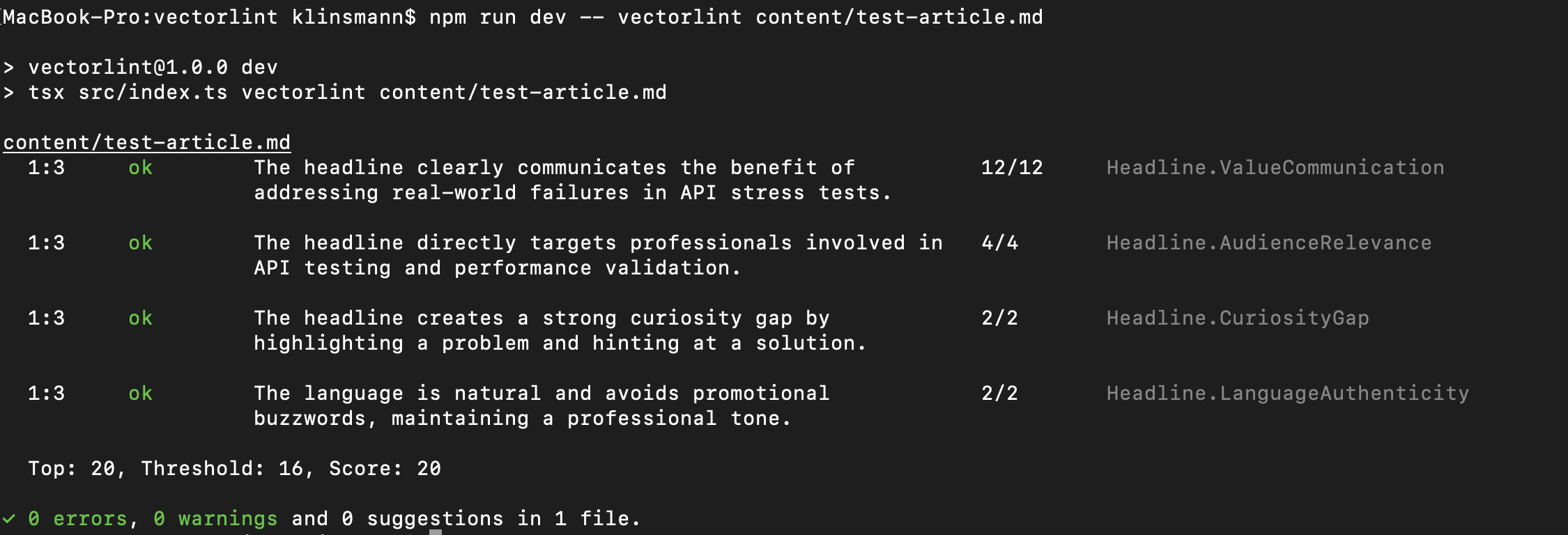Viewport: 1568px width, 535px height.
Task: Click the 1:3 line position in the CuriosityGap row
Action: point(46,318)
